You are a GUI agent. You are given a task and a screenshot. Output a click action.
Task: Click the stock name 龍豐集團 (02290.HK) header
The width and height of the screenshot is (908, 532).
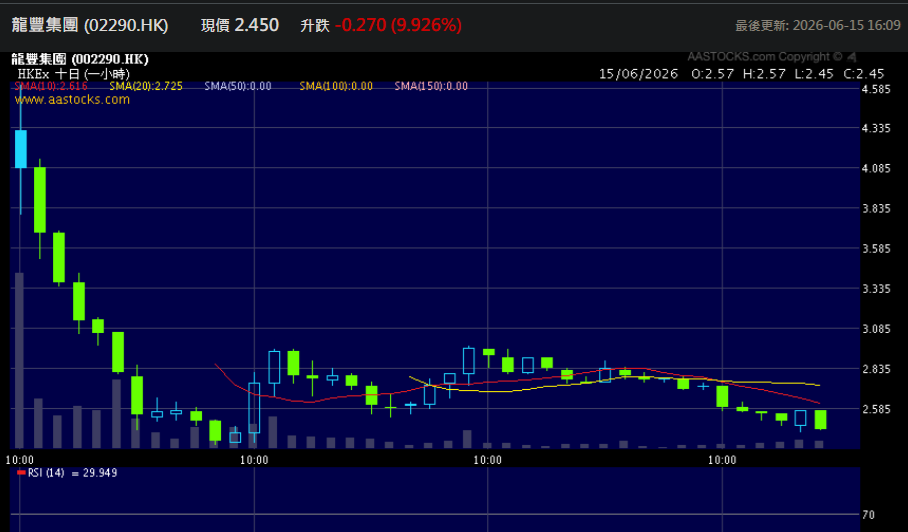click(x=90, y=25)
